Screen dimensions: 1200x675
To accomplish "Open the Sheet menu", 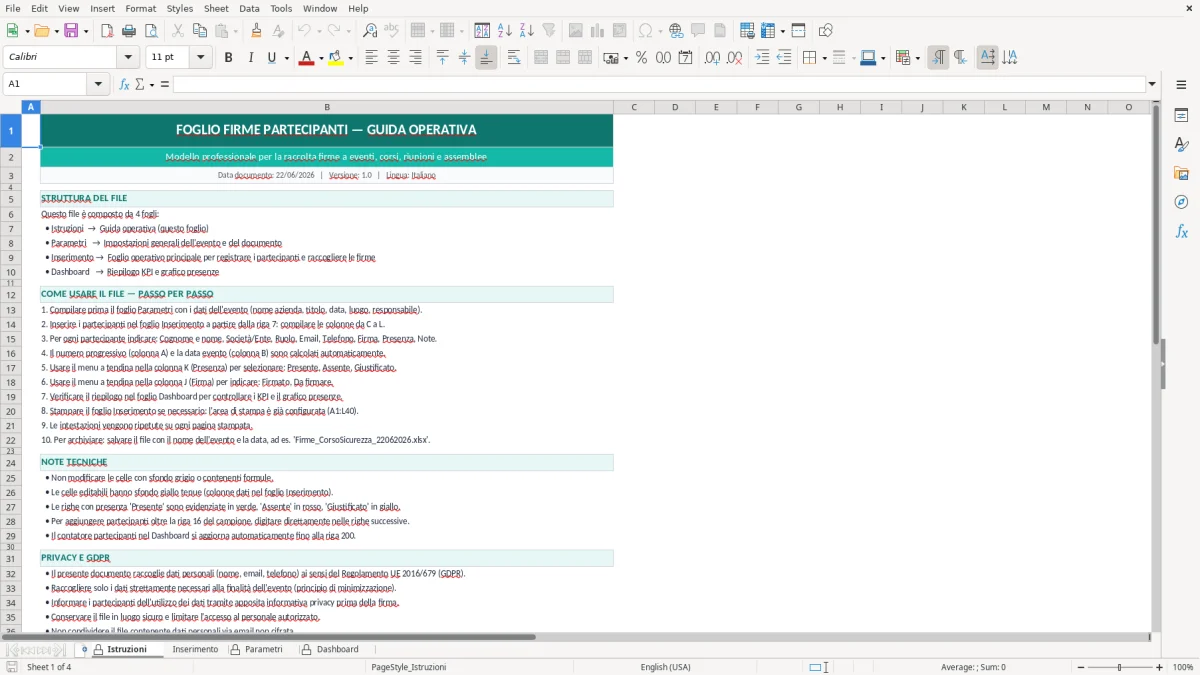I will click(x=216, y=8).
